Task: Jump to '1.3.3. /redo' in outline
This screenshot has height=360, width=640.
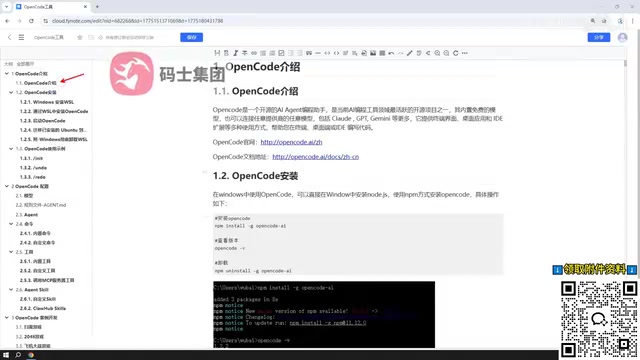Action: [33, 177]
